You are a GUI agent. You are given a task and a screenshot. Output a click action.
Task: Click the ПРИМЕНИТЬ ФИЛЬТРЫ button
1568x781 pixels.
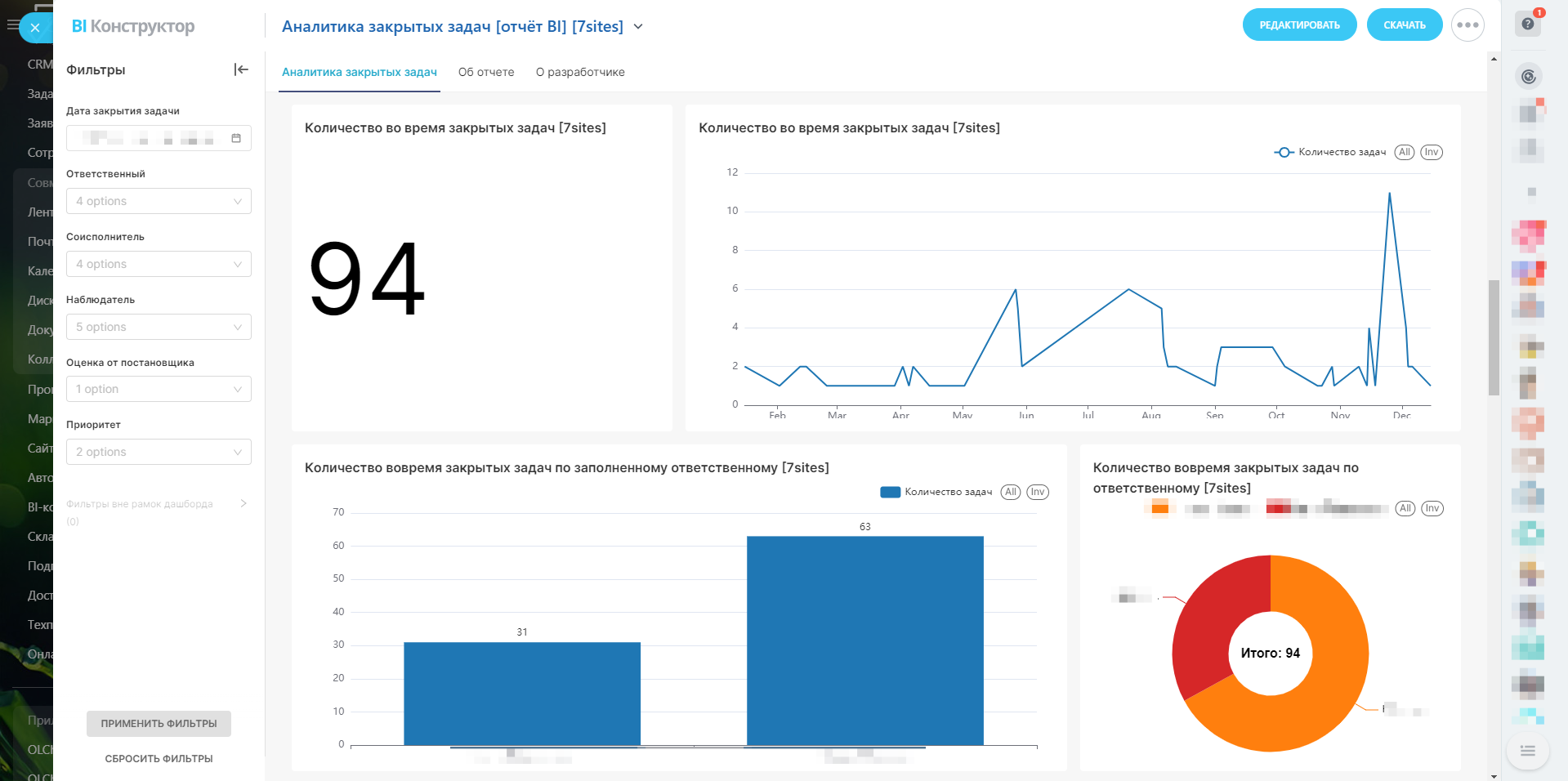[x=159, y=723]
